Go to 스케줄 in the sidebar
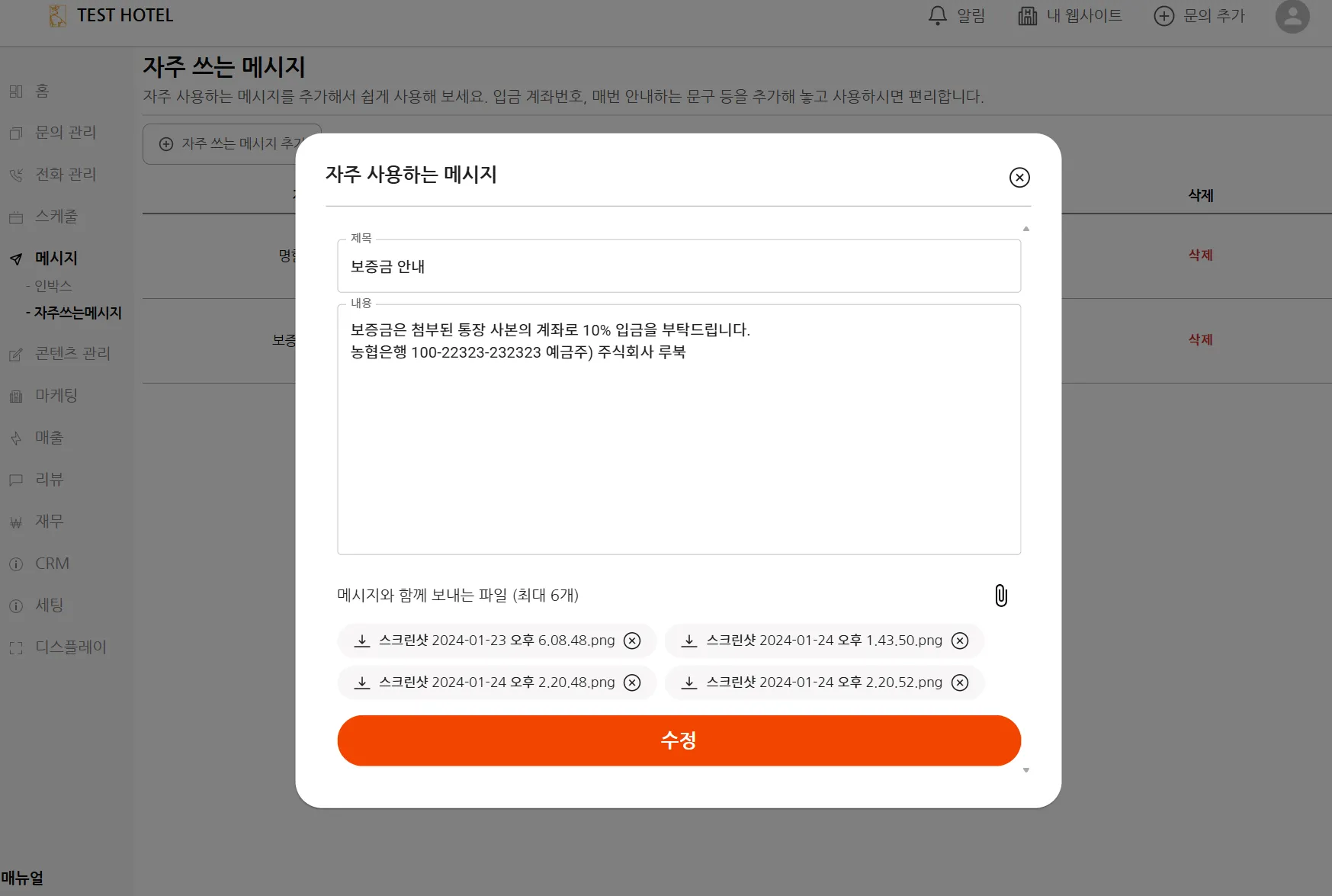1332x896 pixels. pos(56,217)
